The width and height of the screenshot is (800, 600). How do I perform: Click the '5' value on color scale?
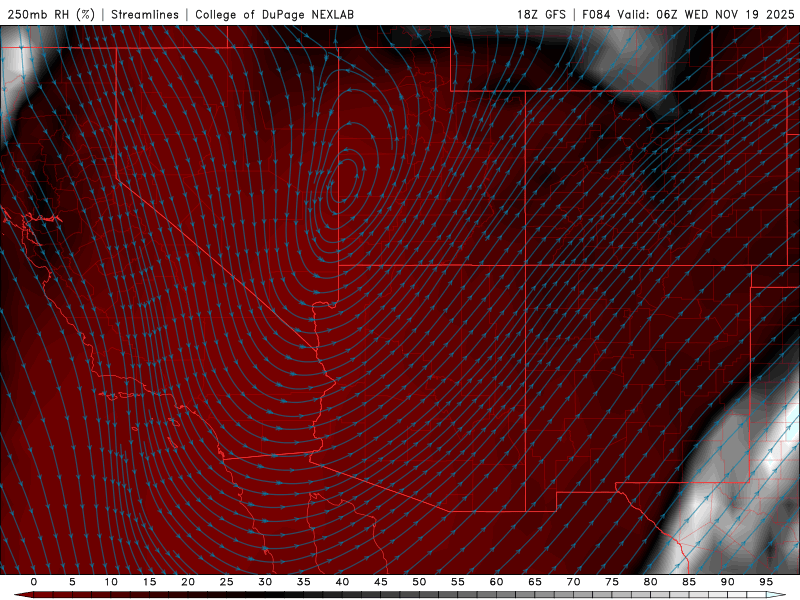(x=72, y=582)
